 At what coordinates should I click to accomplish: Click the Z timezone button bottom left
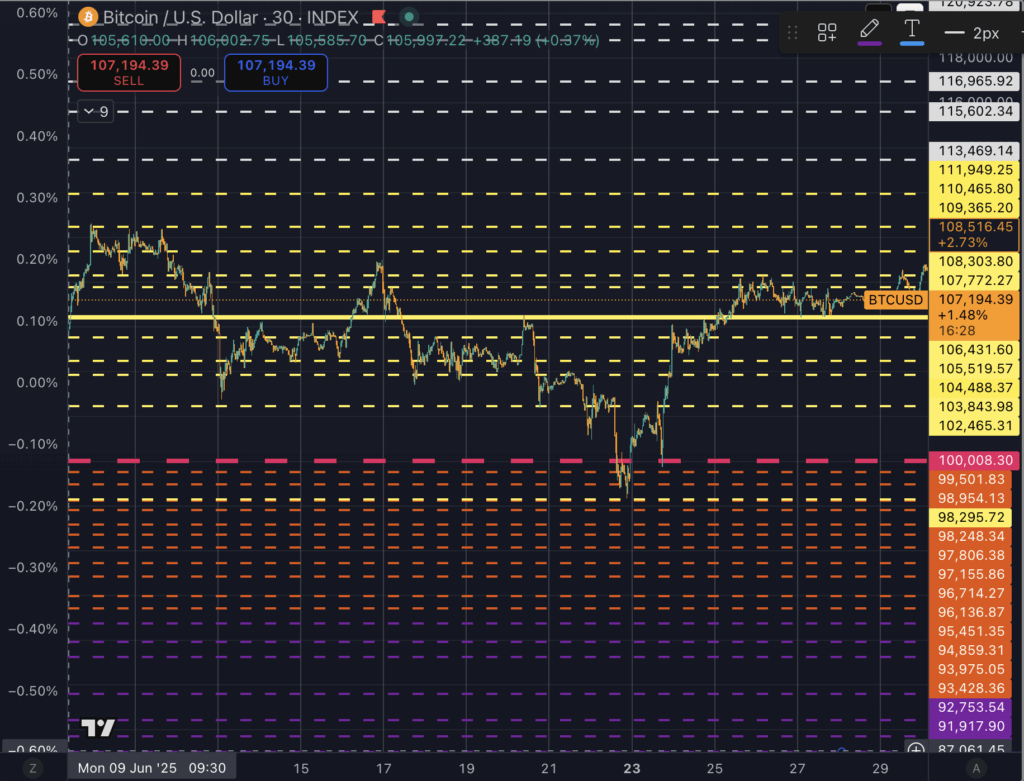[x=33, y=769]
